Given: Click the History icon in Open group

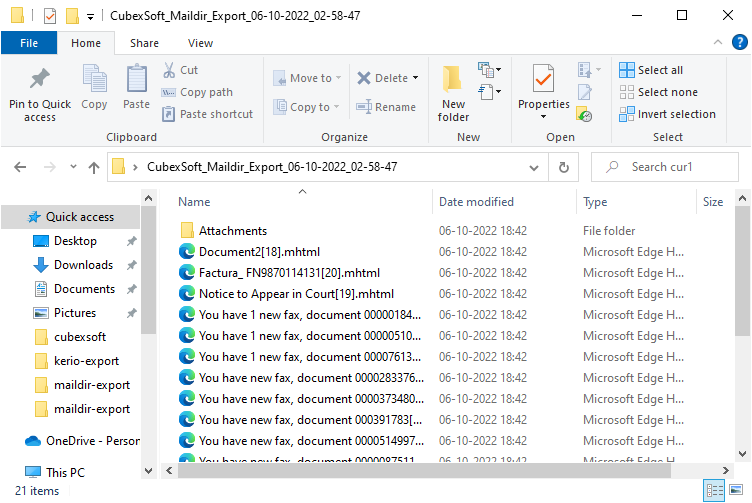Looking at the screenshot, I should coord(584,114).
